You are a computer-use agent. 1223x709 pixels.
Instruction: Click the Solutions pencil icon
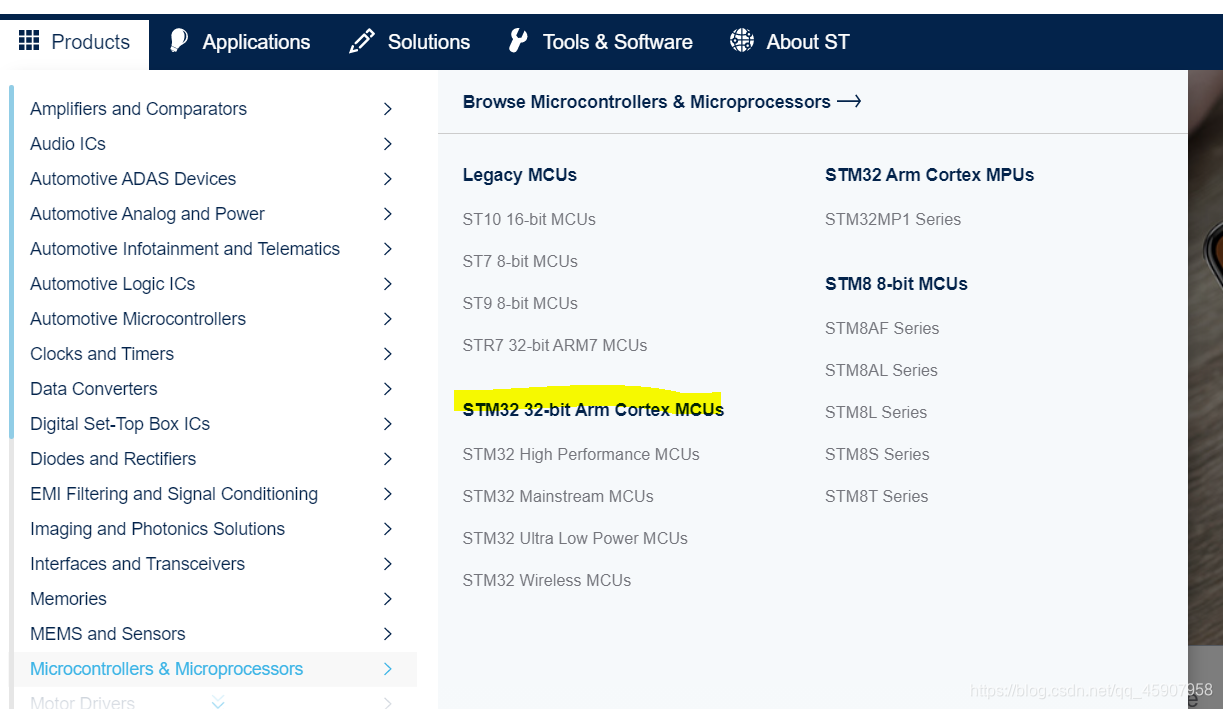(361, 41)
